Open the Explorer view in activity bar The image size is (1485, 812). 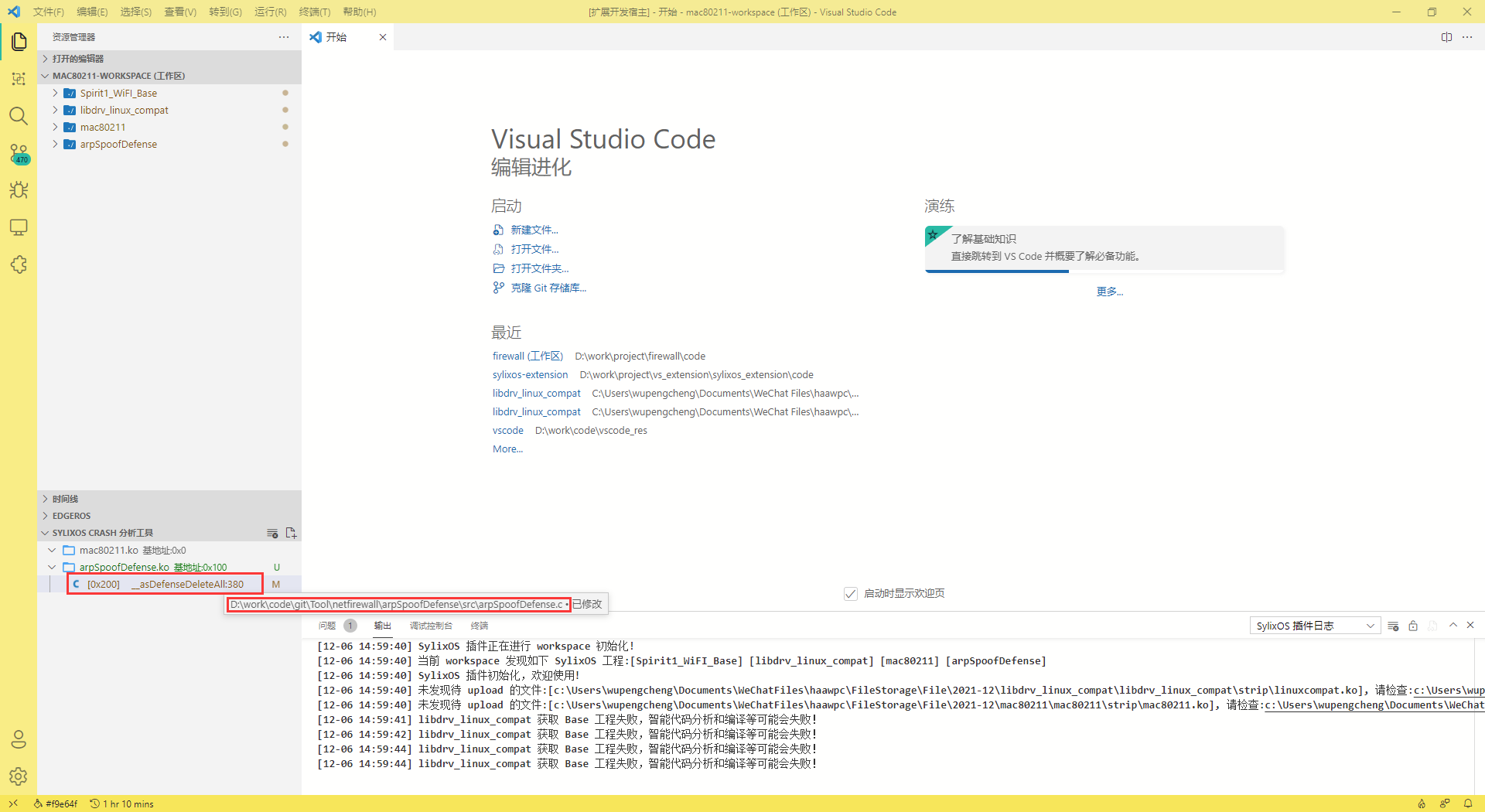coord(19,41)
